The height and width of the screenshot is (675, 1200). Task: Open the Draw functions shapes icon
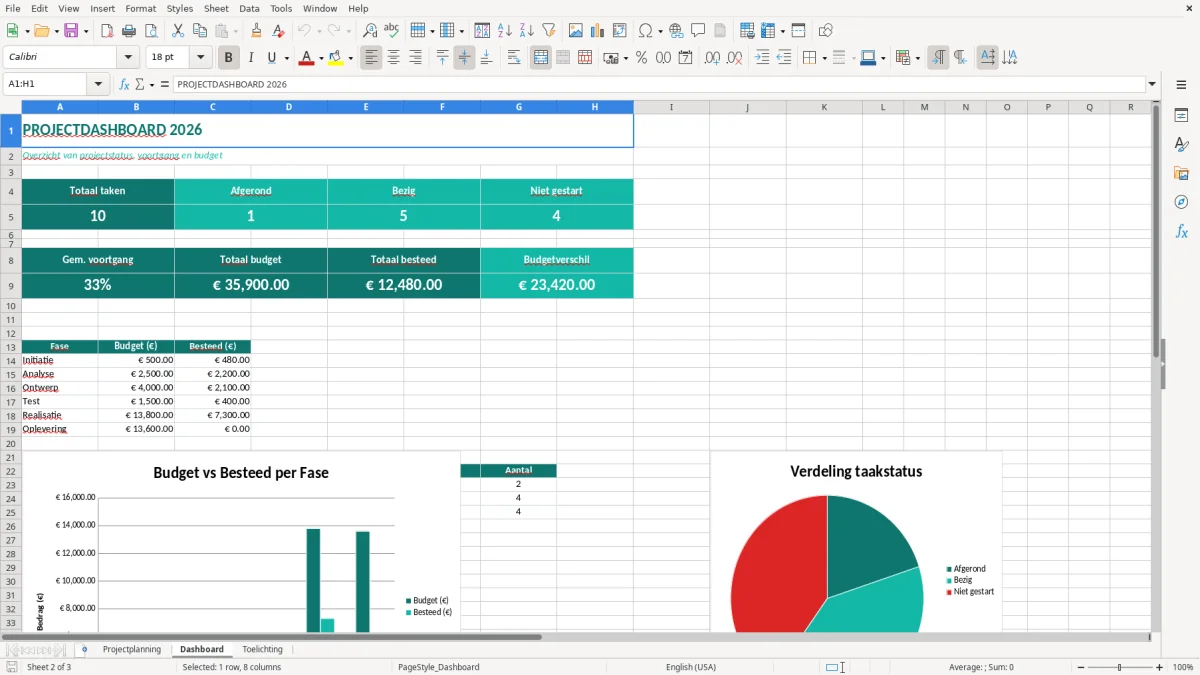[x=826, y=31]
